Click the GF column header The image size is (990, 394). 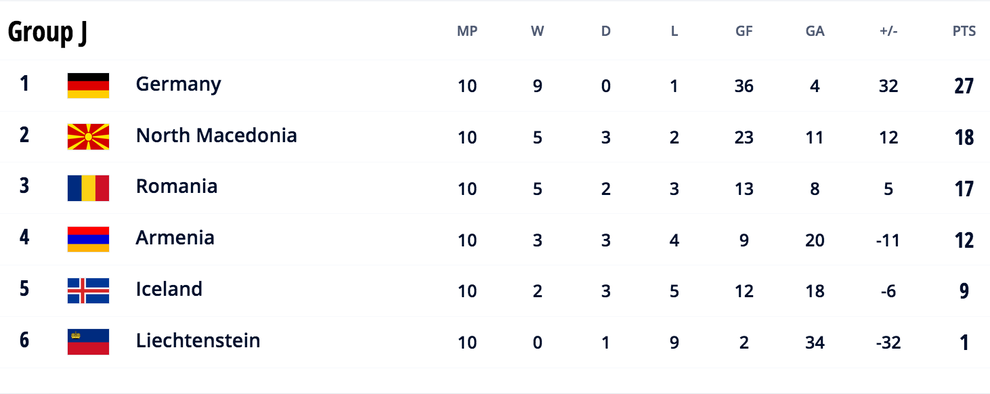(x=744, y=32)
